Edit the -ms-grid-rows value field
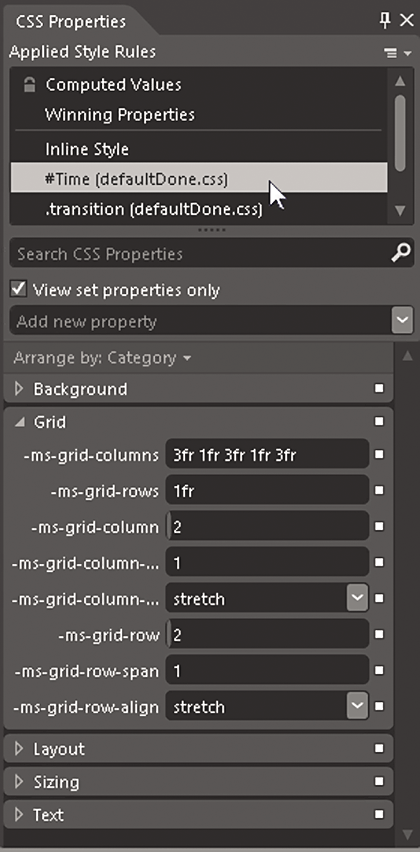420x852 pixels. 267,490
